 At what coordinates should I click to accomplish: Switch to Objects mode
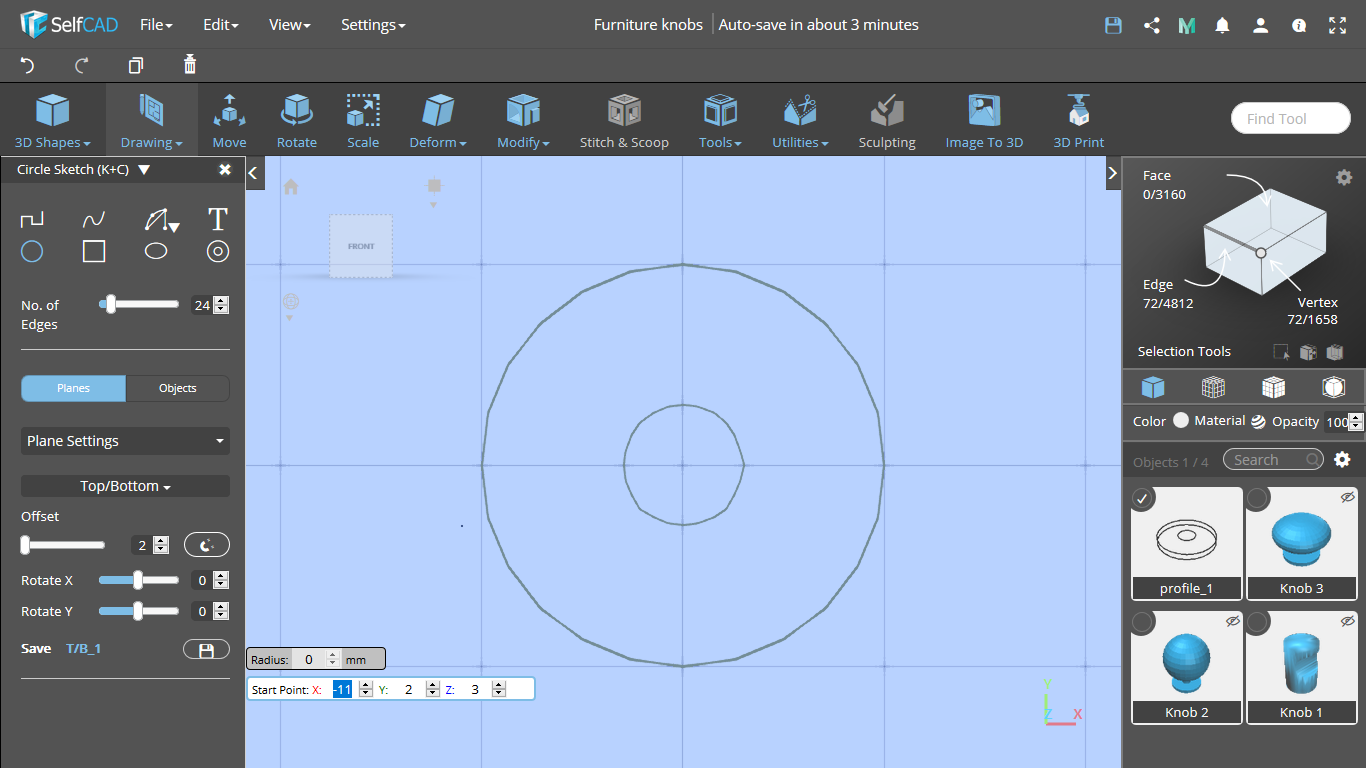(178, 388)
